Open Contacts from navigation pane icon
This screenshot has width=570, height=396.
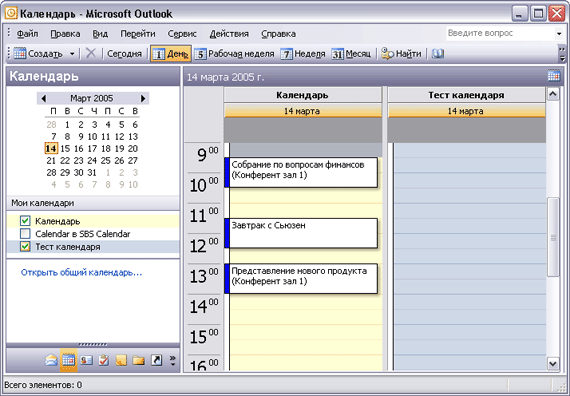pyautogui.click(x=86, y=360)
